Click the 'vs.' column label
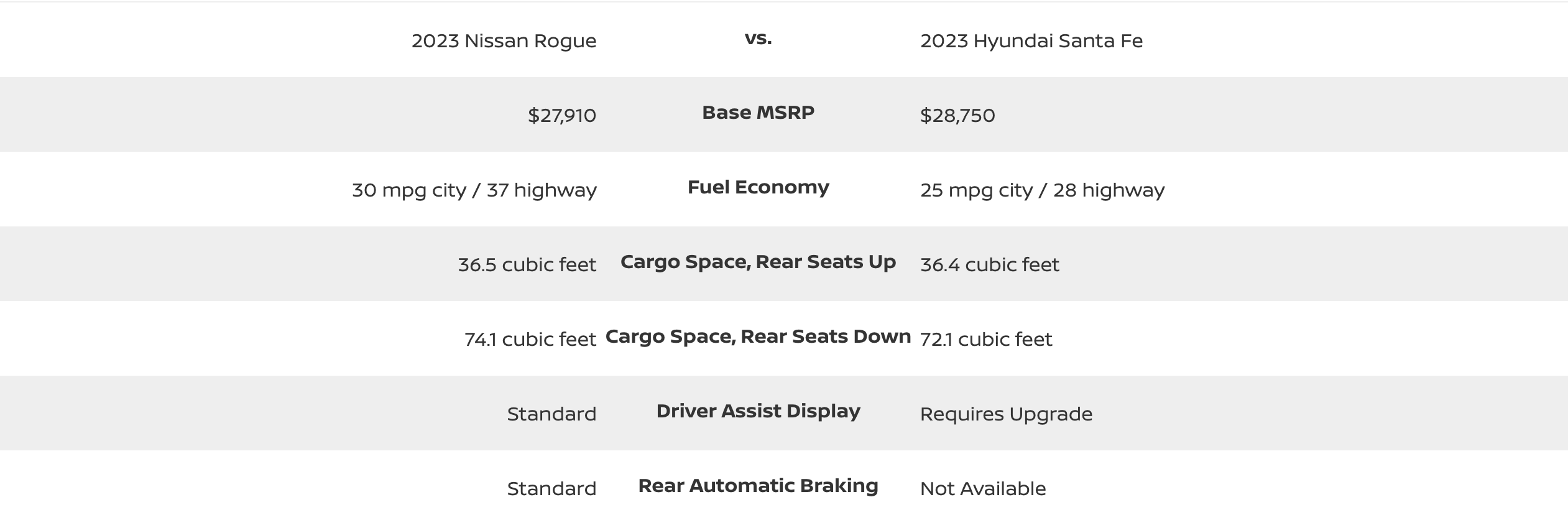 pyautogui.click(x=758, y=39)
